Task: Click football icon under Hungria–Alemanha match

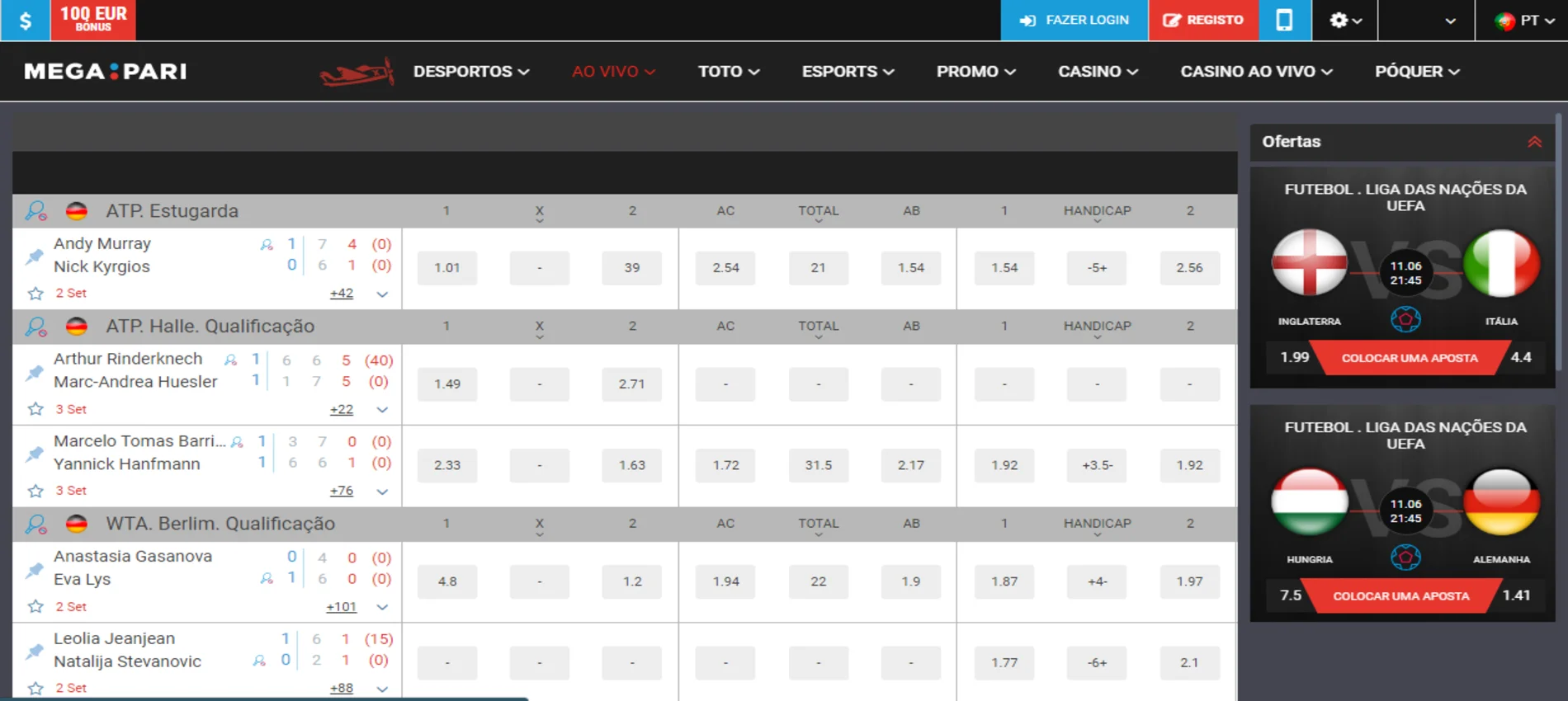Action: pyautogui.click(x=1405, y=558)
